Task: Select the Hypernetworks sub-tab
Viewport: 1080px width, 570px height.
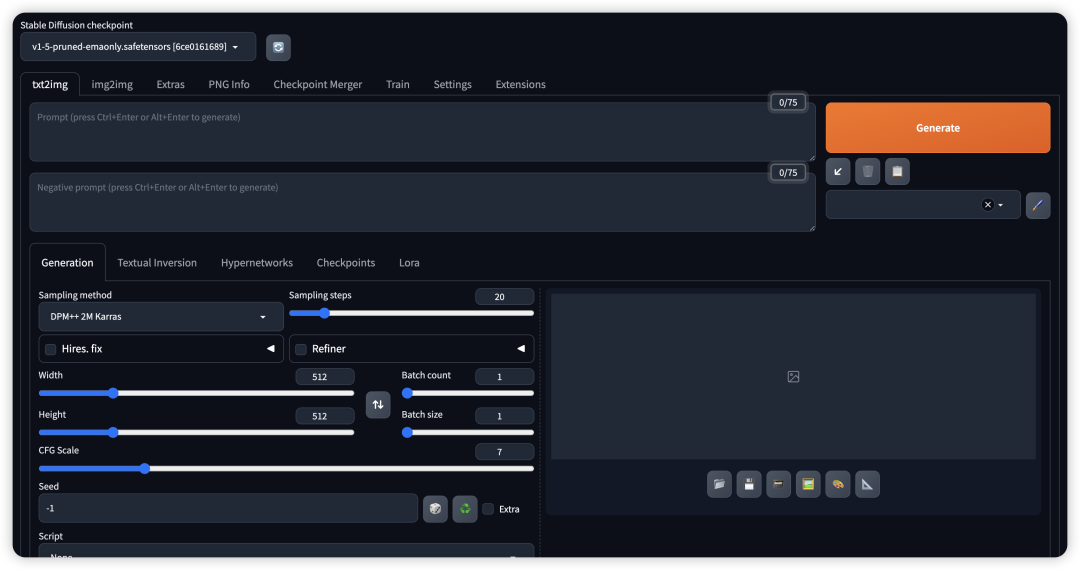Action: [x=257, y=262]
